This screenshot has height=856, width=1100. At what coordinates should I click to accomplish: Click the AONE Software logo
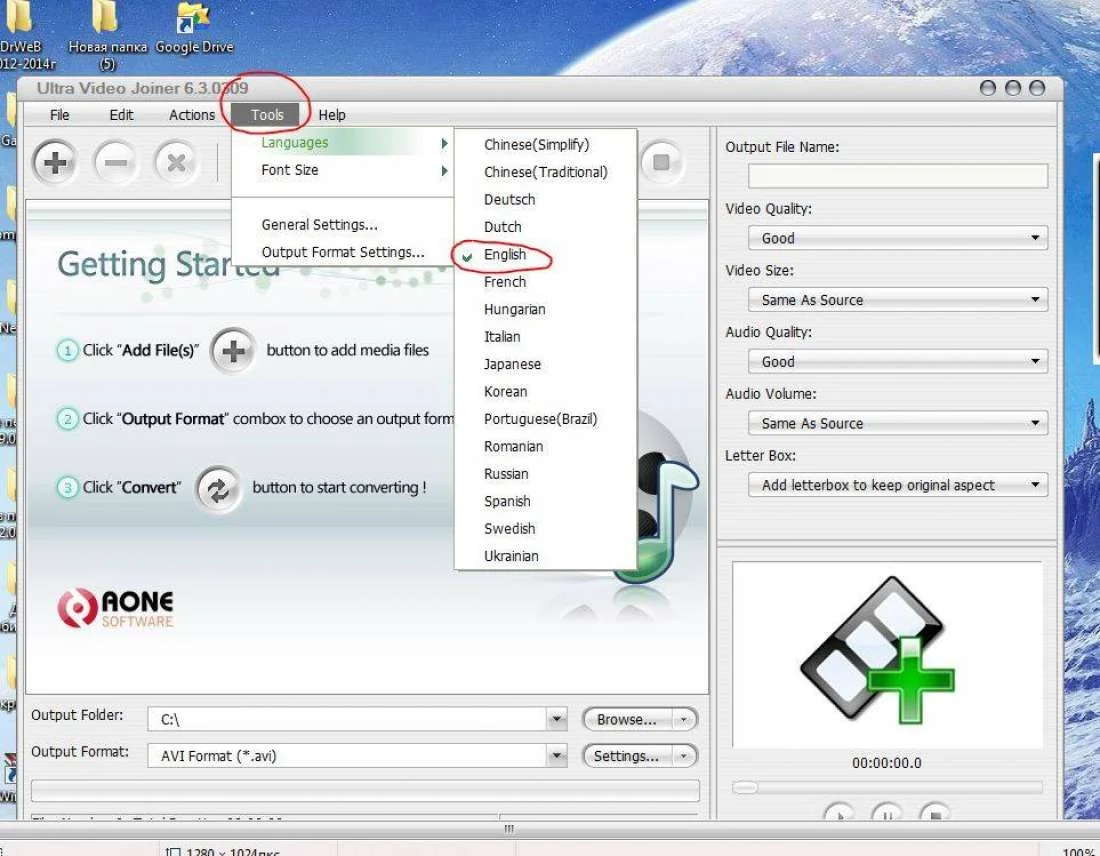click(x=116, y=608)
